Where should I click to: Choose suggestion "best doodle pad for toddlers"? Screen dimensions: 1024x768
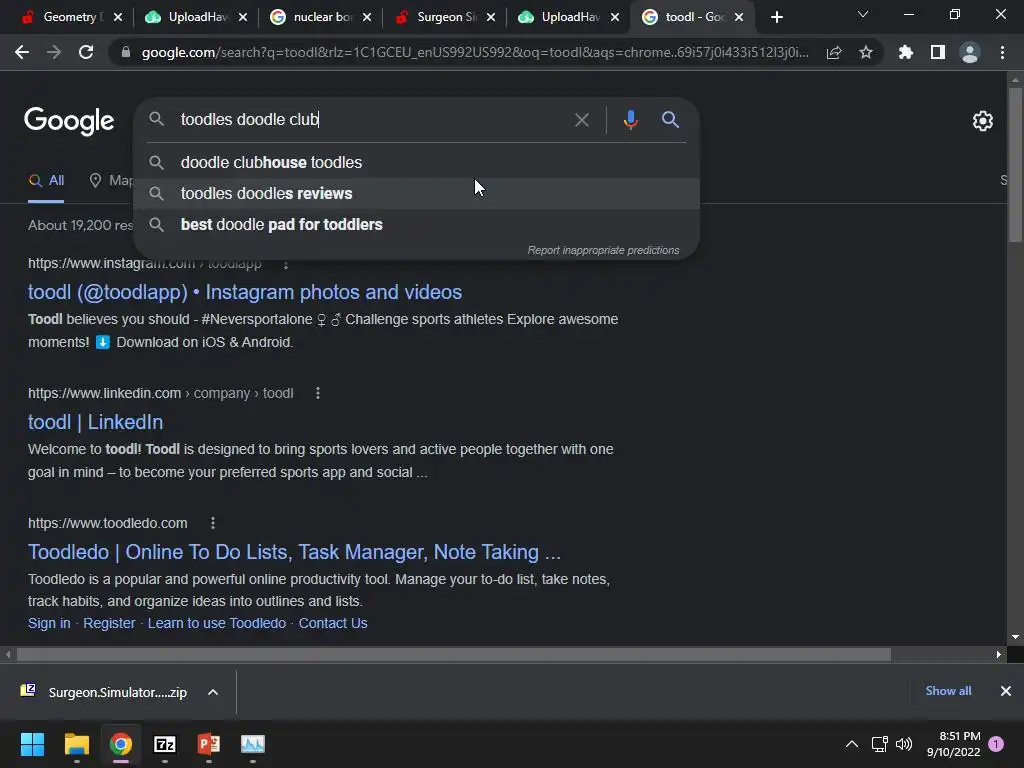pyautogui.click(x=417, y=225)
